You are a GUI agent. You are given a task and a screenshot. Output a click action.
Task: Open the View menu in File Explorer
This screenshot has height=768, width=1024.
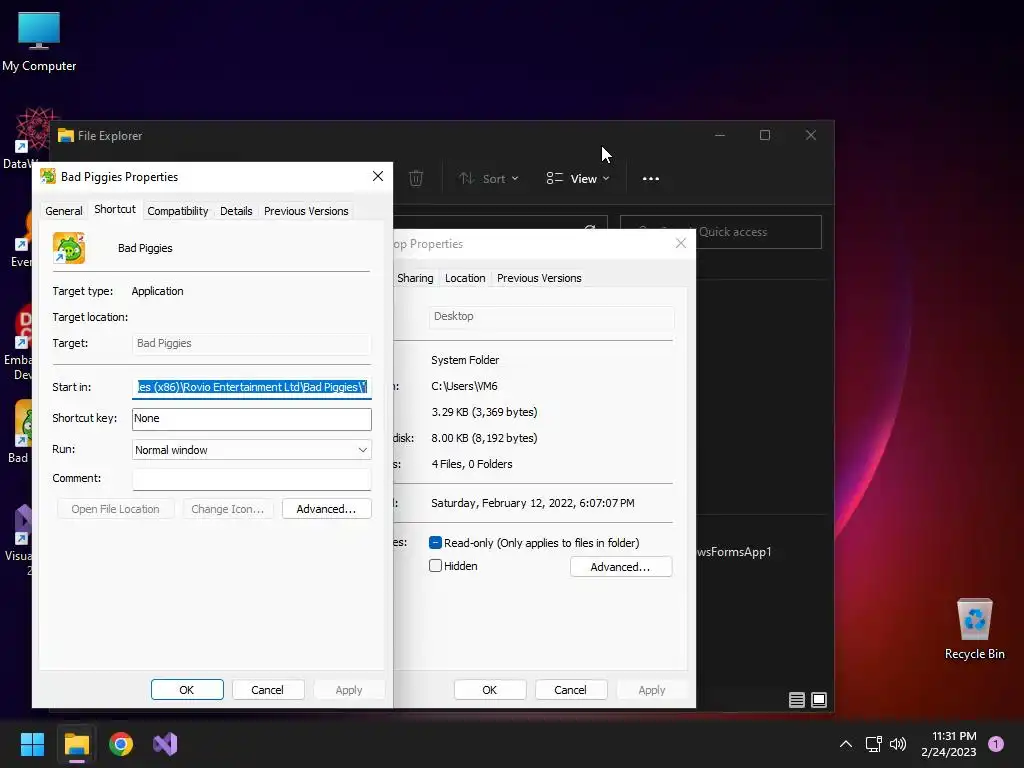(578, 178)
